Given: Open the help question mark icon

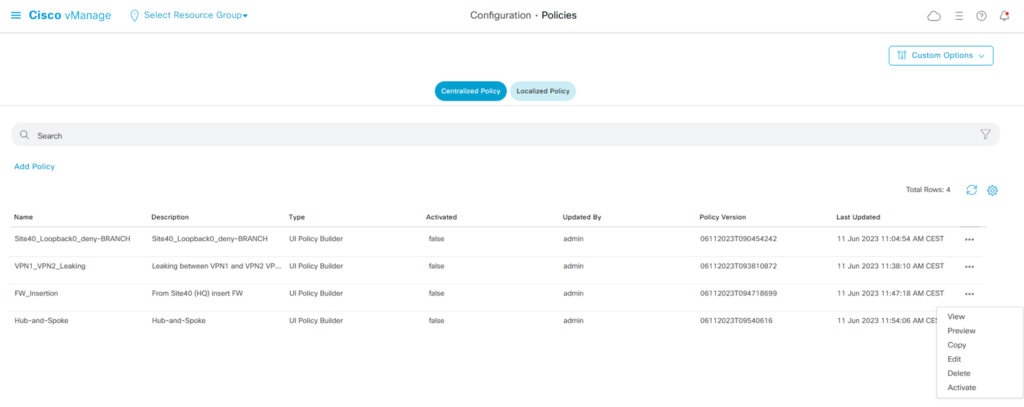Looking at the screenshot, I should point(981,16).
